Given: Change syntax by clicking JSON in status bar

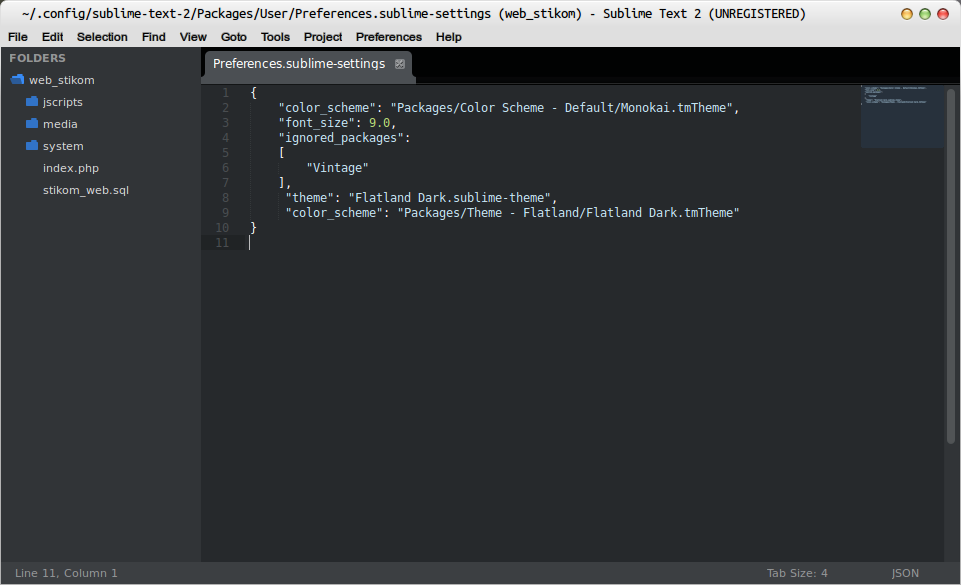Looking at the screenshot, I should [x=904, y=573].
